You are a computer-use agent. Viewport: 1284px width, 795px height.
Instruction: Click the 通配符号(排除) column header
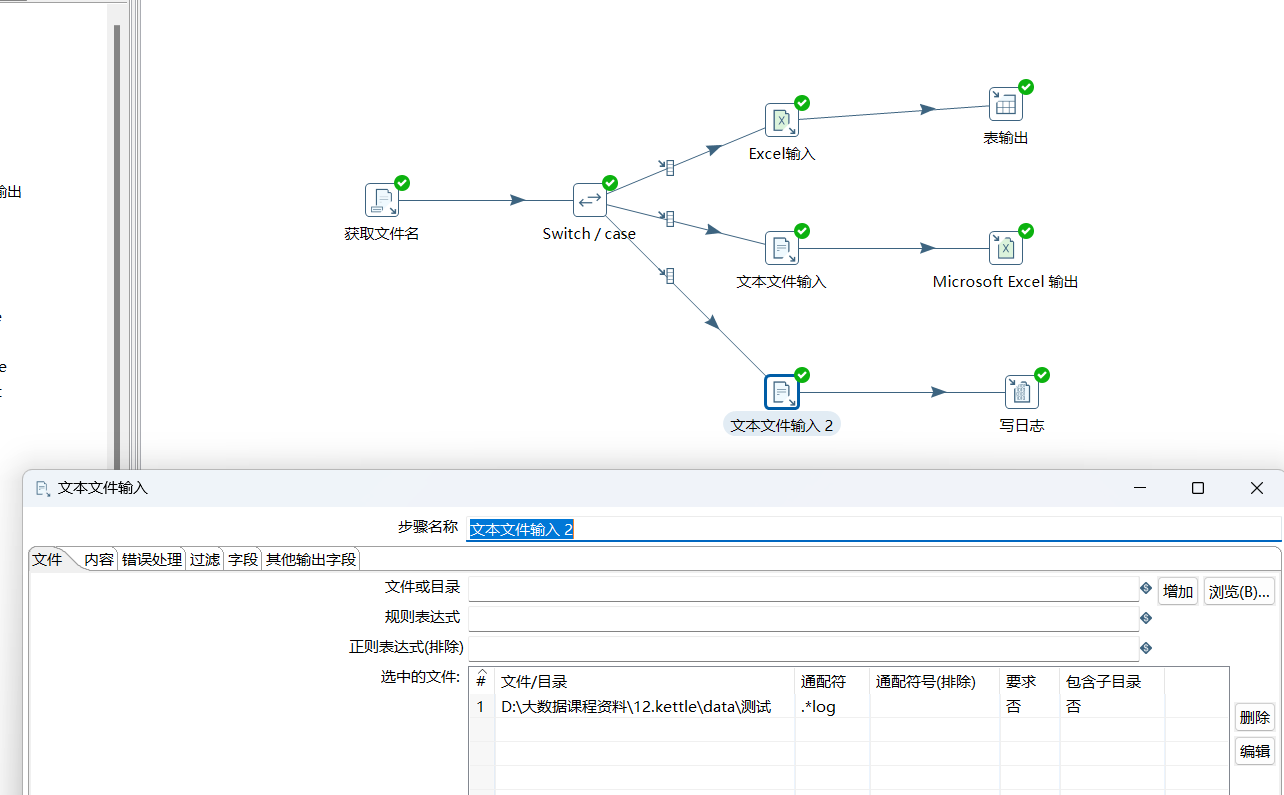coord(935,681)
